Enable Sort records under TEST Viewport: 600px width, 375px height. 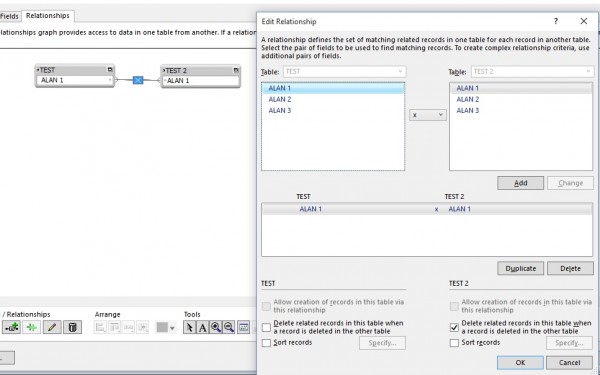[x=266, y=343]
